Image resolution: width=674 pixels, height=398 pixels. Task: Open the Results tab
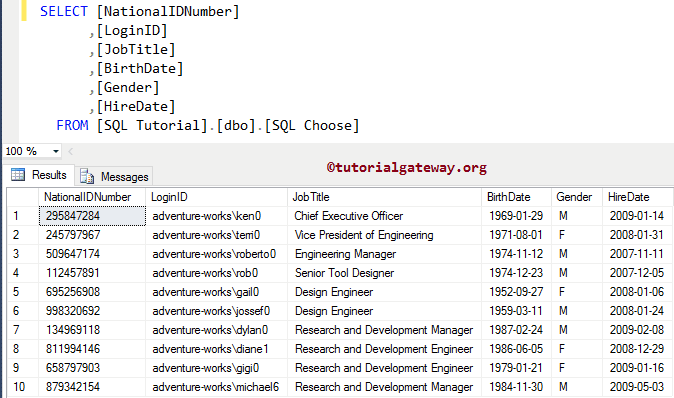tap(40, 175)
